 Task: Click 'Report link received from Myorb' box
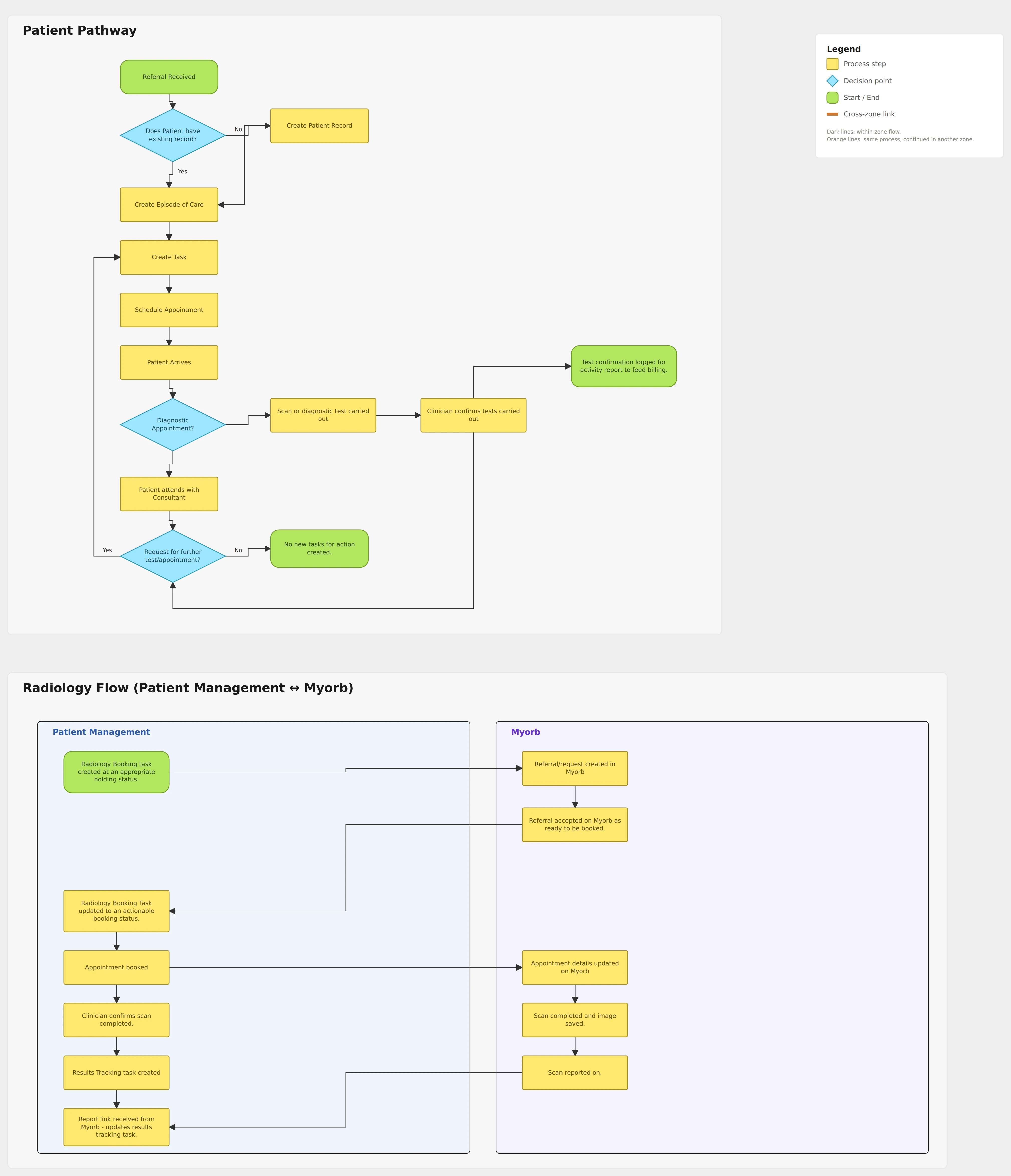click(x=116, y=1127)
